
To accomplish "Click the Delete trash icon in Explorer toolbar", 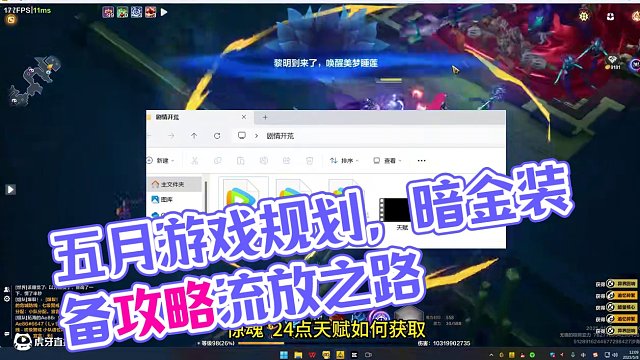I will [309, 161].
